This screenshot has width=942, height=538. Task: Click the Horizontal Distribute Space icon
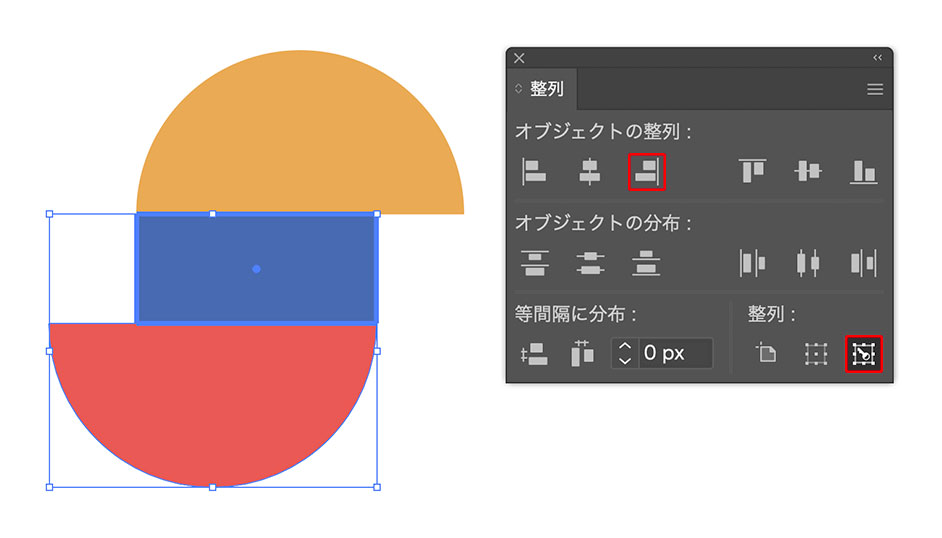pyautogui.click(x=582, y=353)
